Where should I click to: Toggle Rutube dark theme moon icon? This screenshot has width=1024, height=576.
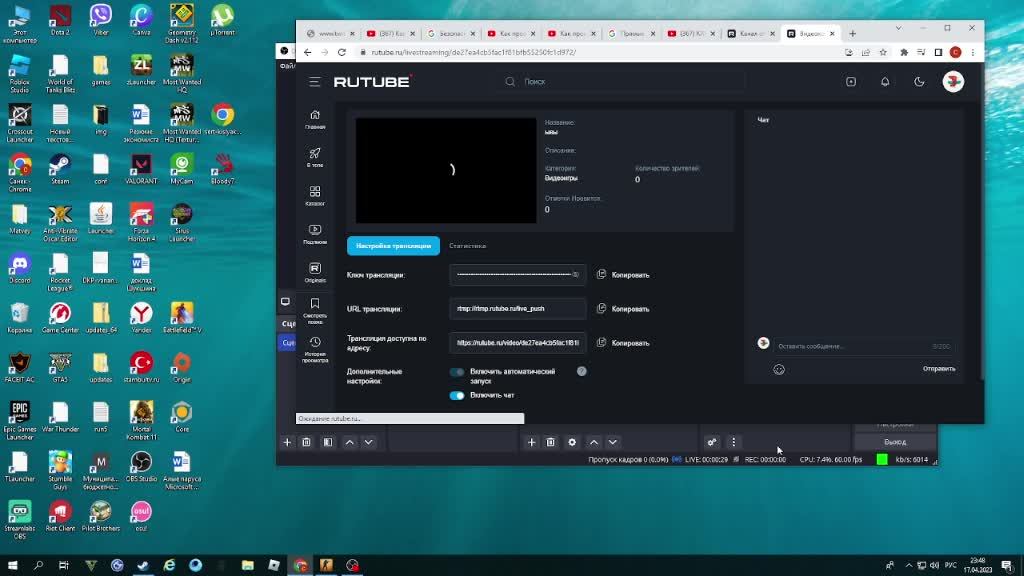919,82
